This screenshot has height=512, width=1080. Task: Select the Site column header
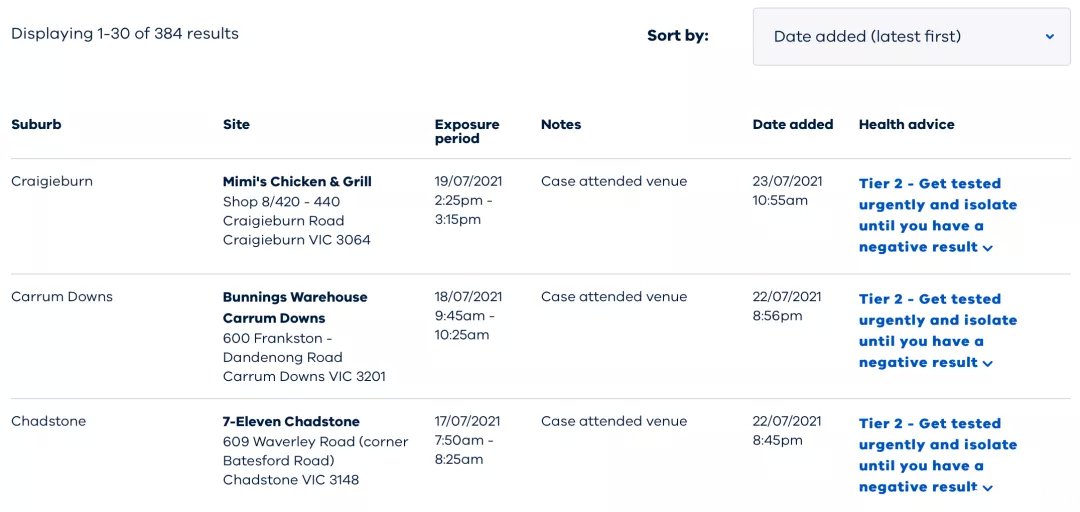pyautogui.click(x=236, y=125)
